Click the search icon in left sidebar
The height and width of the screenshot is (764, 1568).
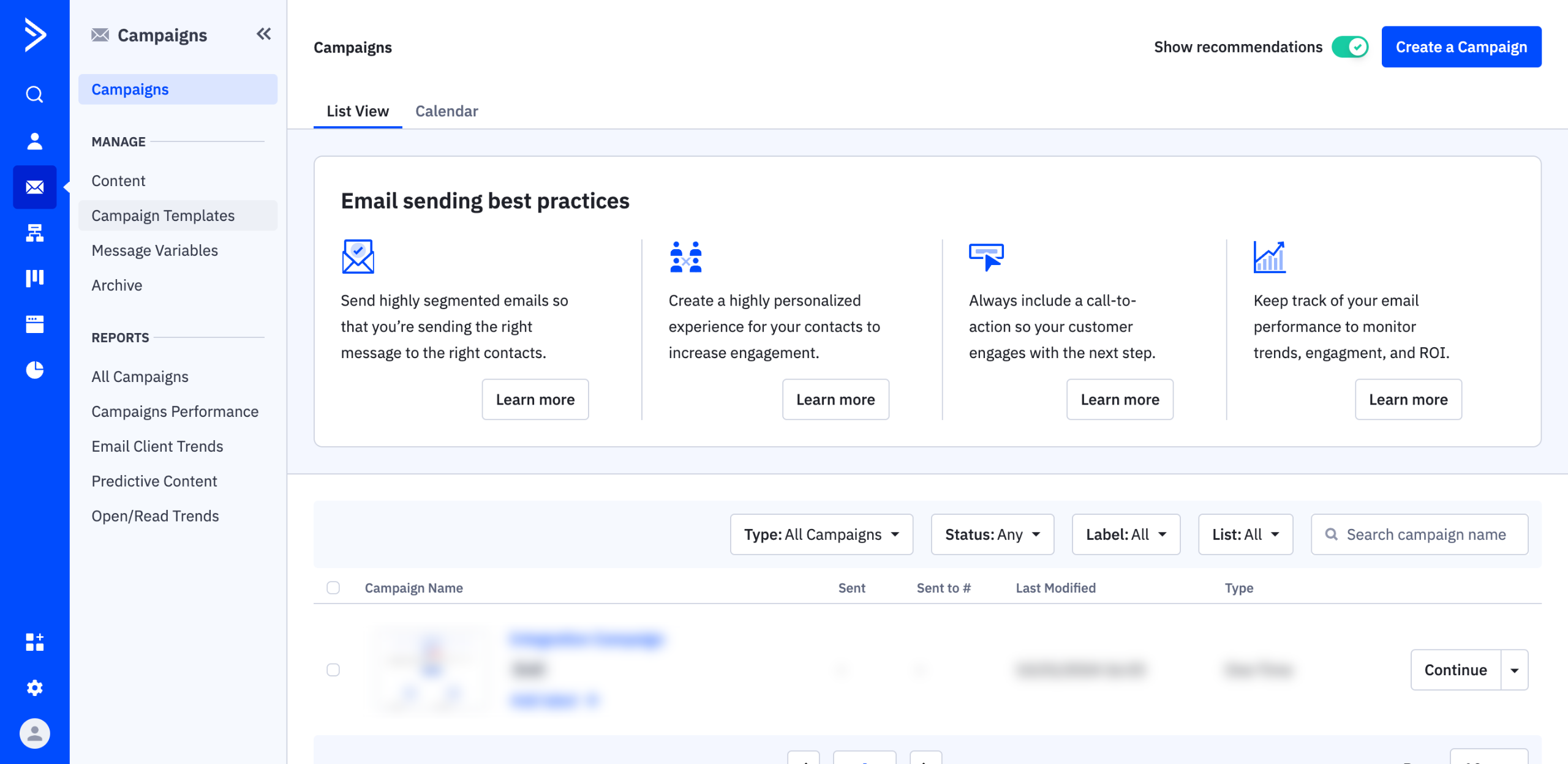34,94
